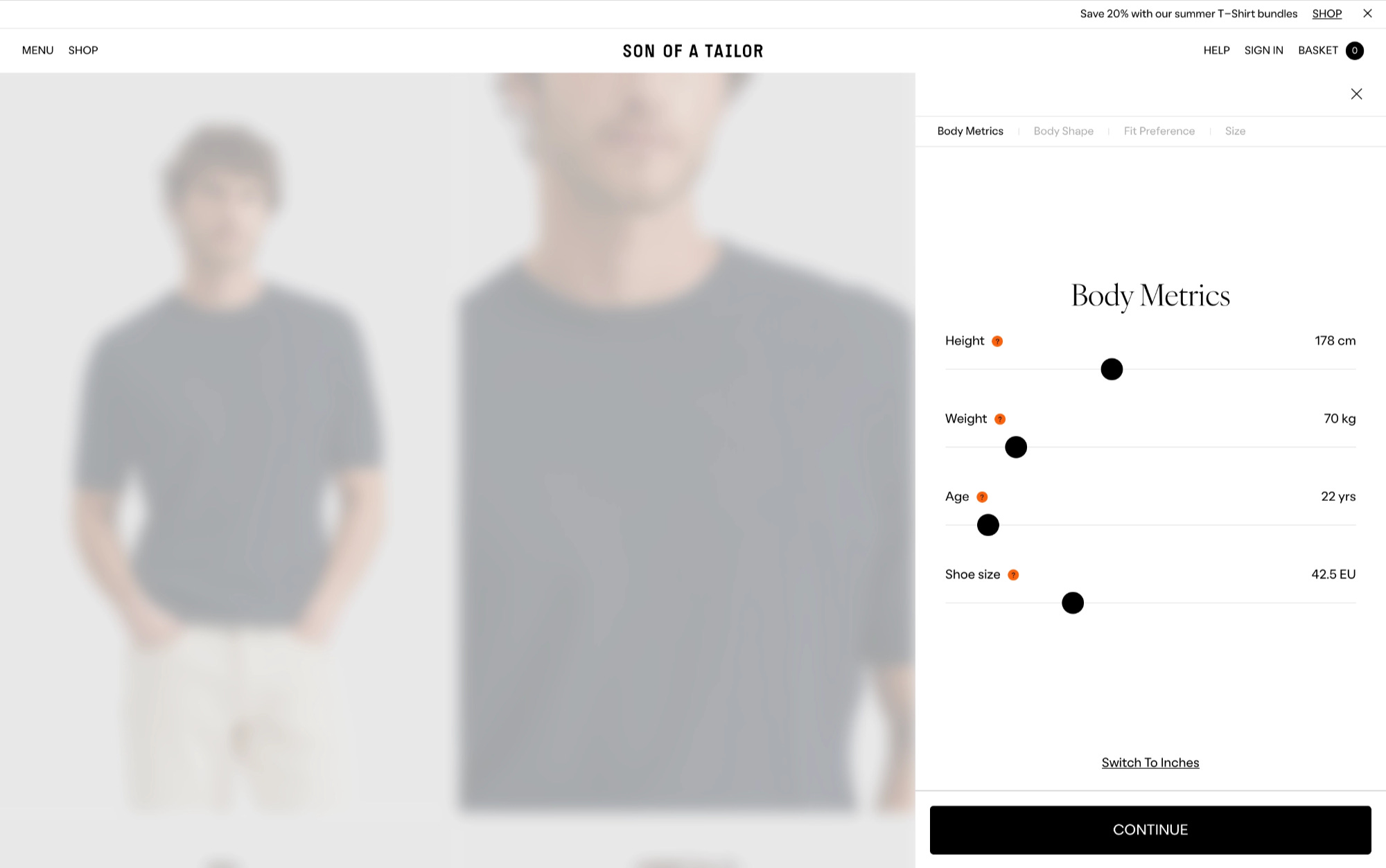
Task: Switch to the Body Shape tab
Action: click(1063, 131)
